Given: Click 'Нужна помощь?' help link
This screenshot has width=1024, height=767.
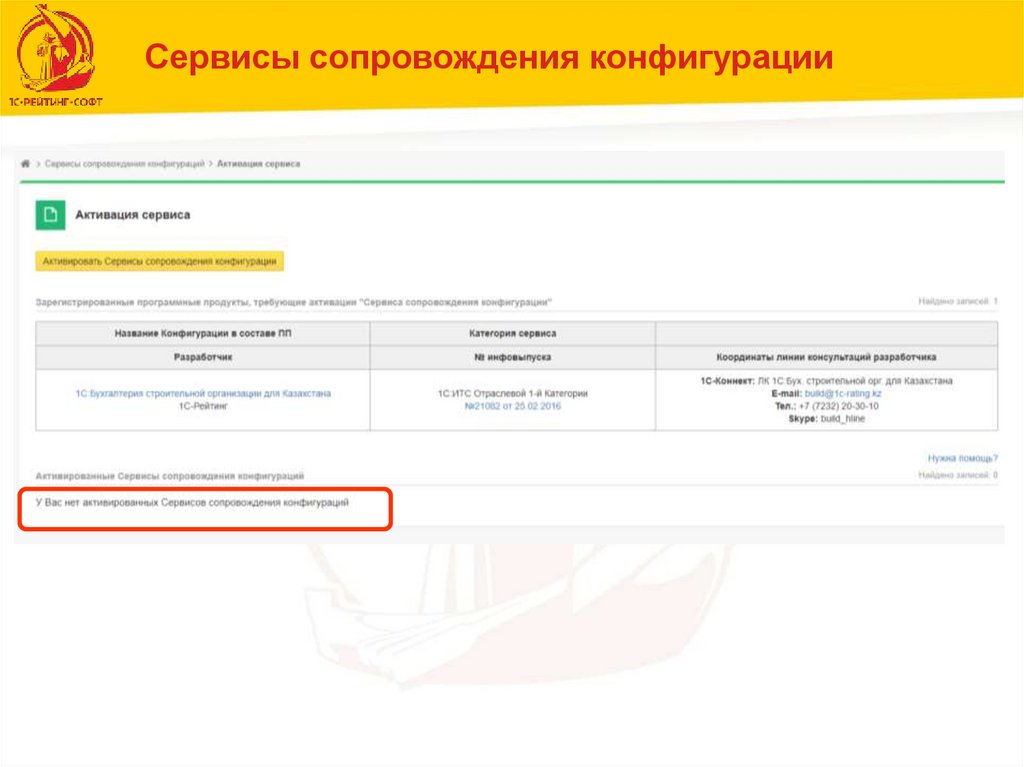Looking at the screenshot, I should pos(963,458).
